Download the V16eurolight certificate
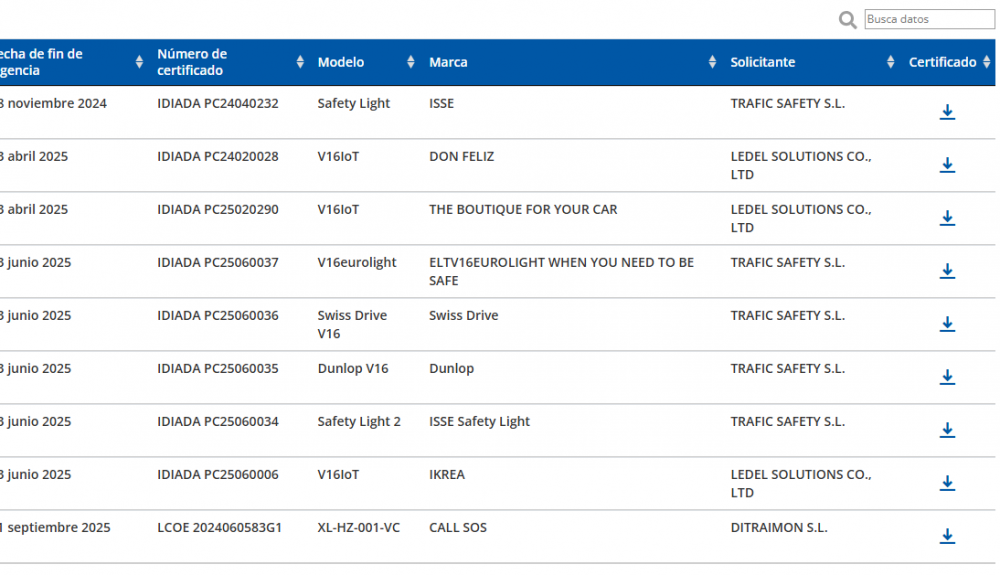The width and height of the screenshot is (1000, 575). [947, 271]
